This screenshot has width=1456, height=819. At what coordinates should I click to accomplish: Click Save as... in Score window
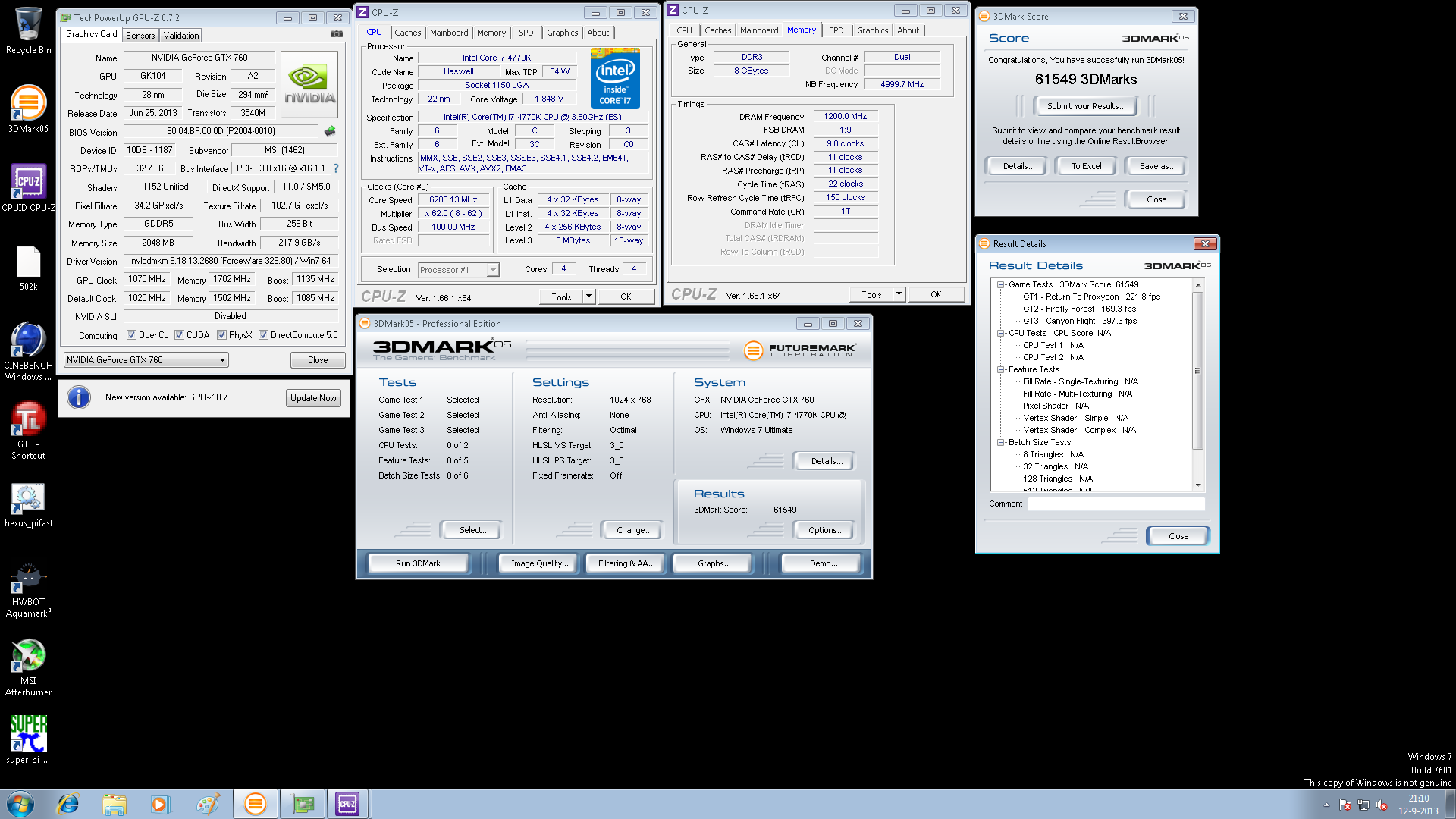point(1157,166)
